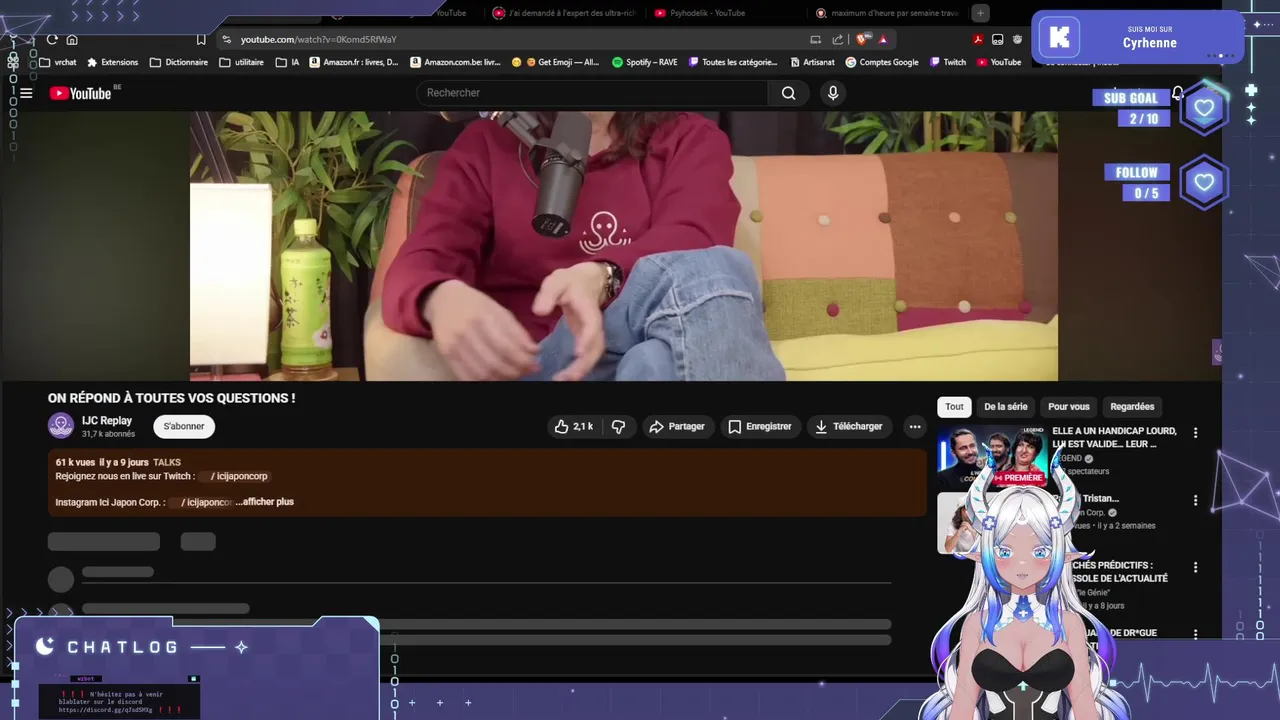
Task: Click the video title ON RÉPOND À TOUTES VOS QUESTIONS
Action: [171, 398]
